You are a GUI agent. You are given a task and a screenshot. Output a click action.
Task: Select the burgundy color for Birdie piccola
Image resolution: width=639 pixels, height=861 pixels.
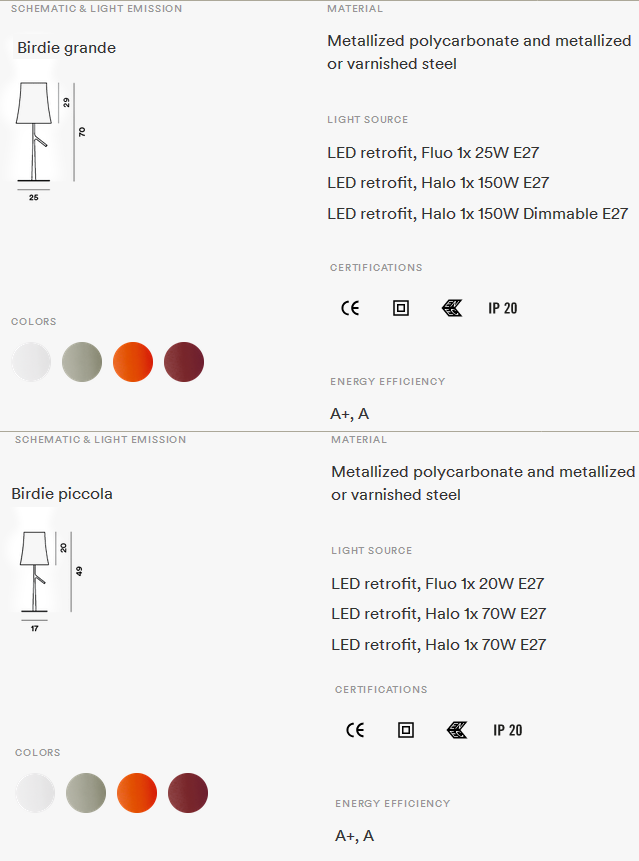(x=188, y=793)
